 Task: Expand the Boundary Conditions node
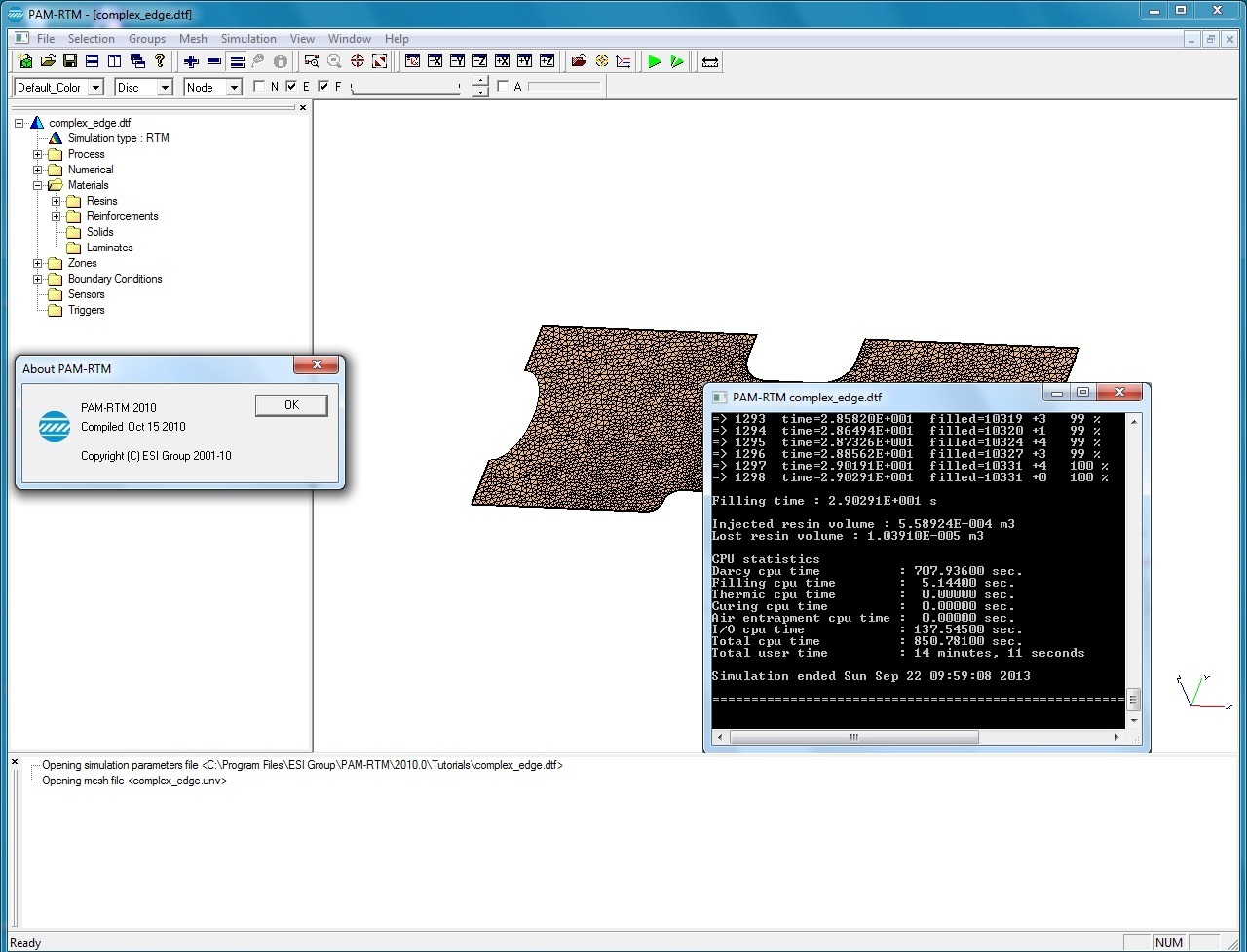[x=38, y=279]
